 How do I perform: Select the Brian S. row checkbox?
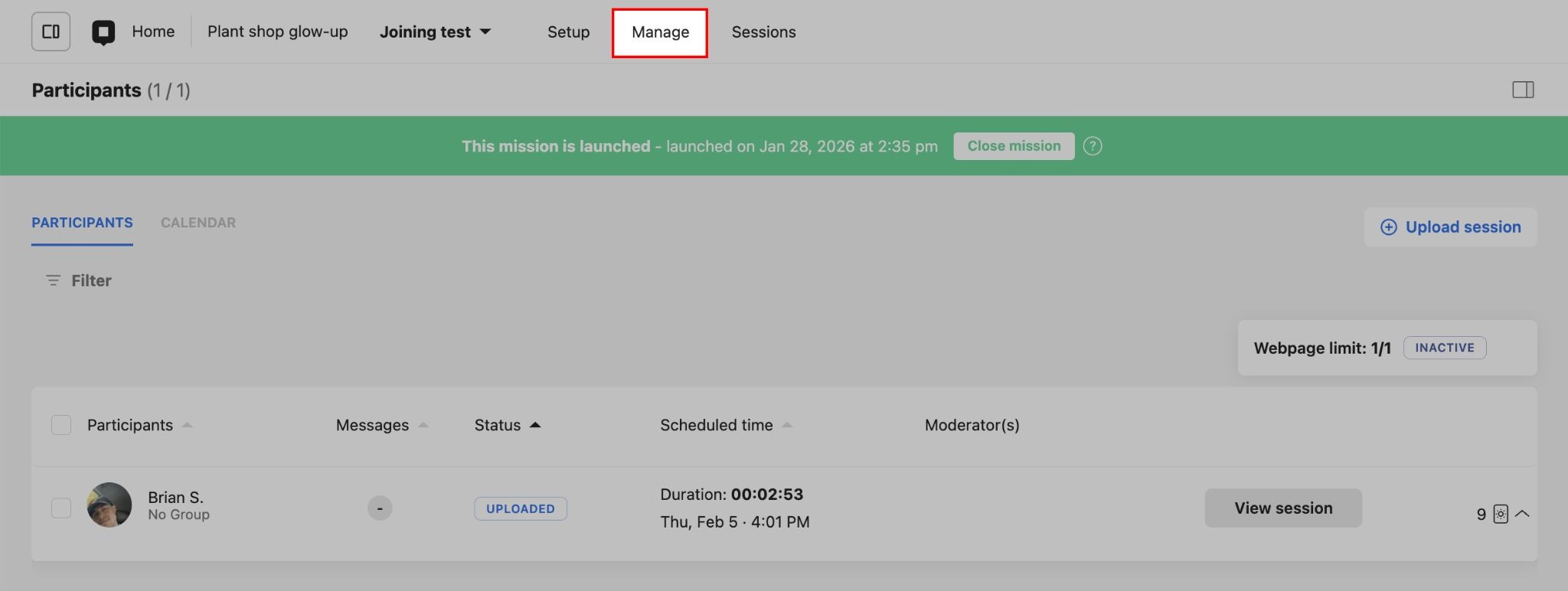point(61,508)
